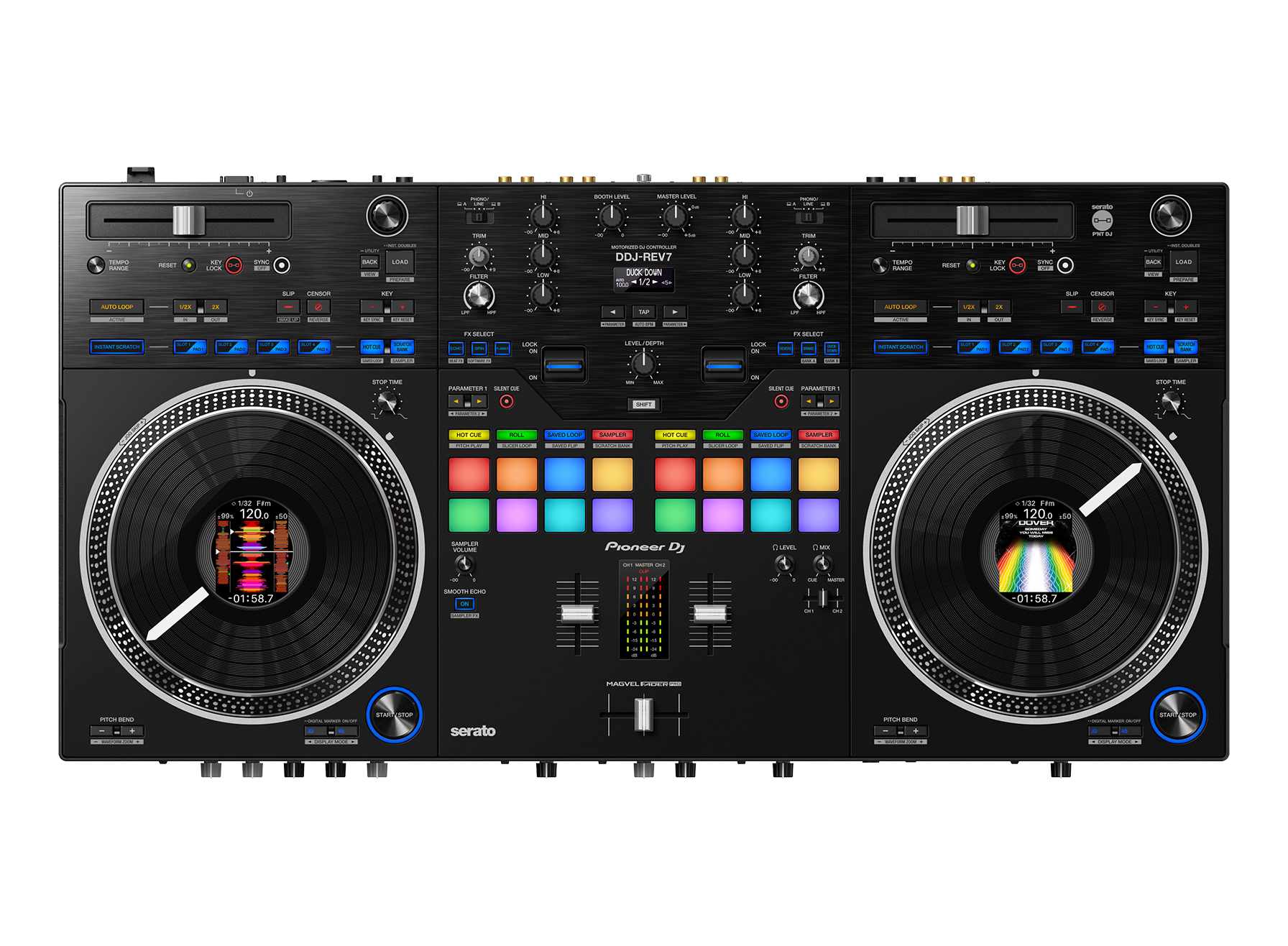Click the Serato P'NT DJ logo button

click(x=1102, y=220)
